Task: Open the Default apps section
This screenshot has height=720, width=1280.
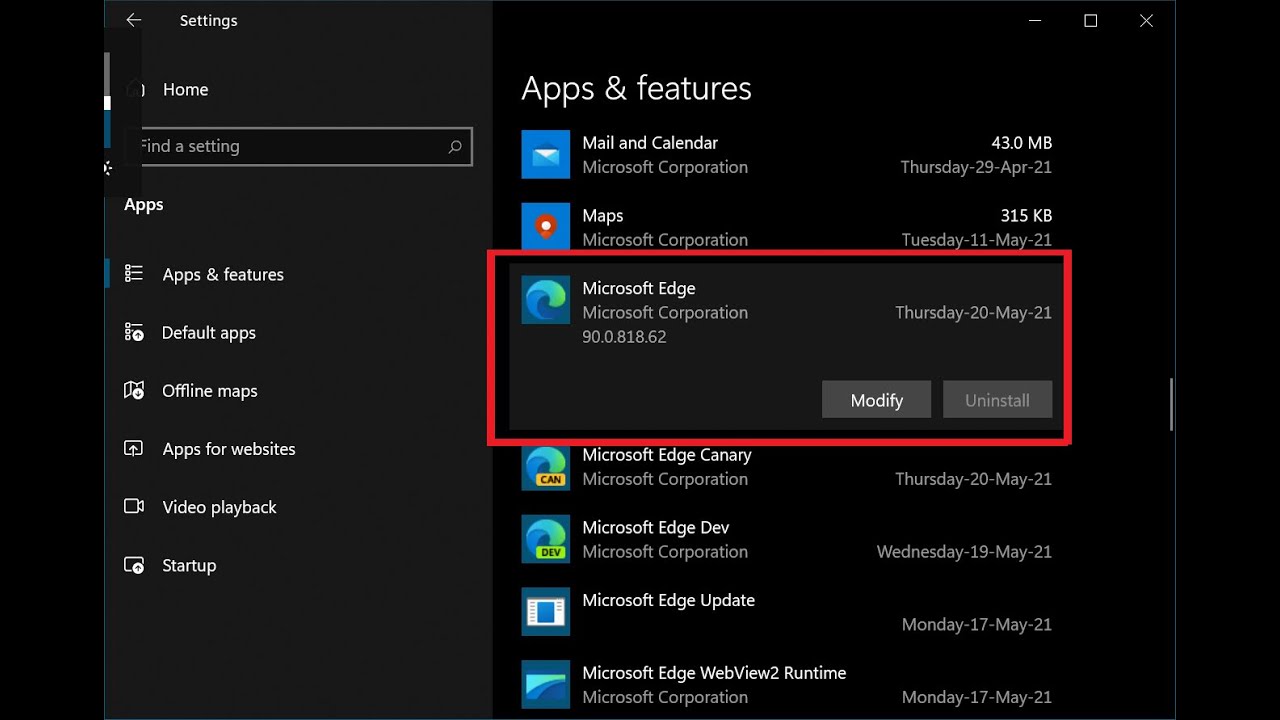Action: 209,332
